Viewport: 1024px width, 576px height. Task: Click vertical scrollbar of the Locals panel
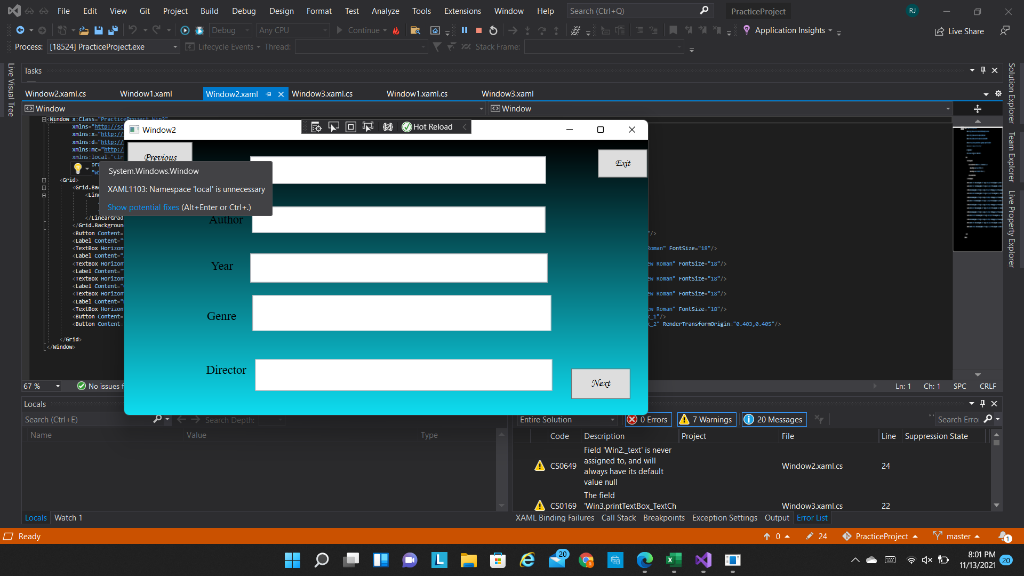502,469
